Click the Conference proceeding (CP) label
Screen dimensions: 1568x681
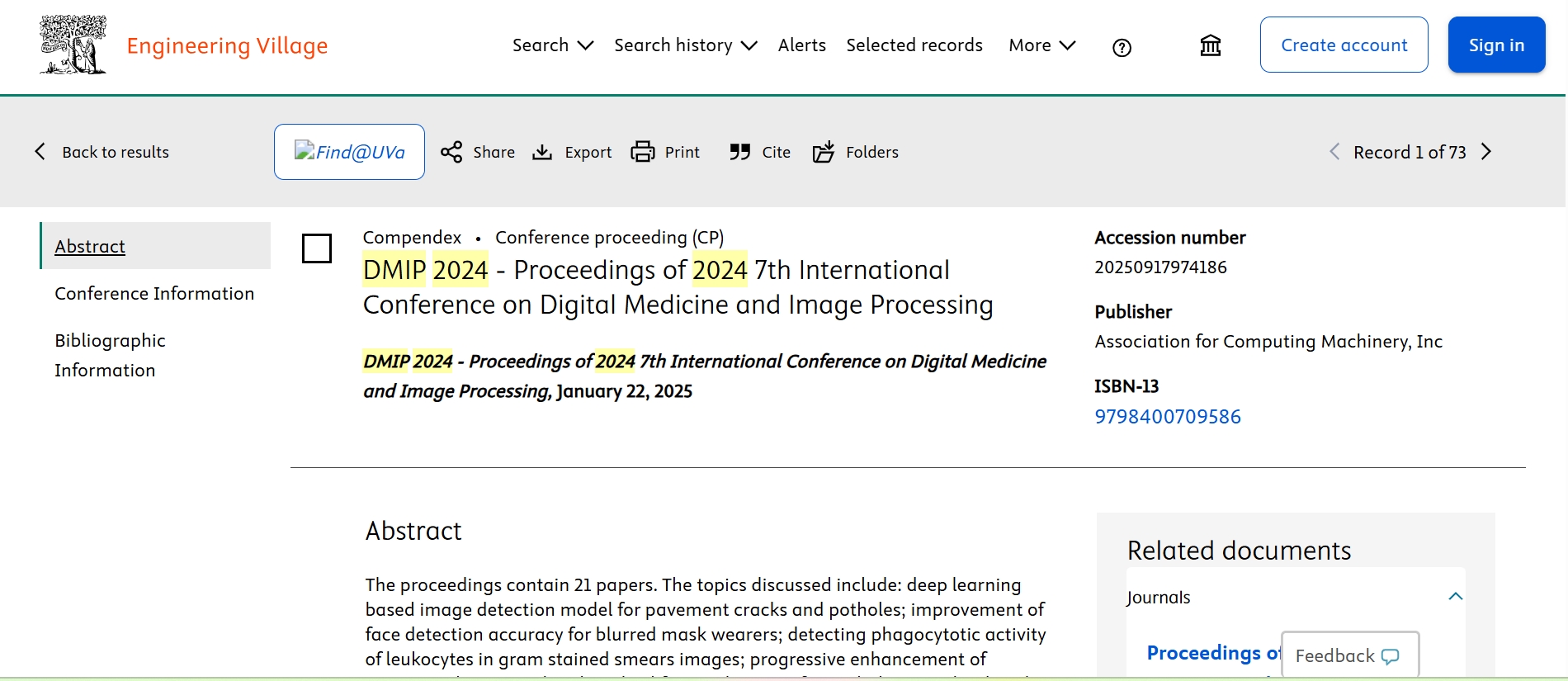tap(609, 238)
